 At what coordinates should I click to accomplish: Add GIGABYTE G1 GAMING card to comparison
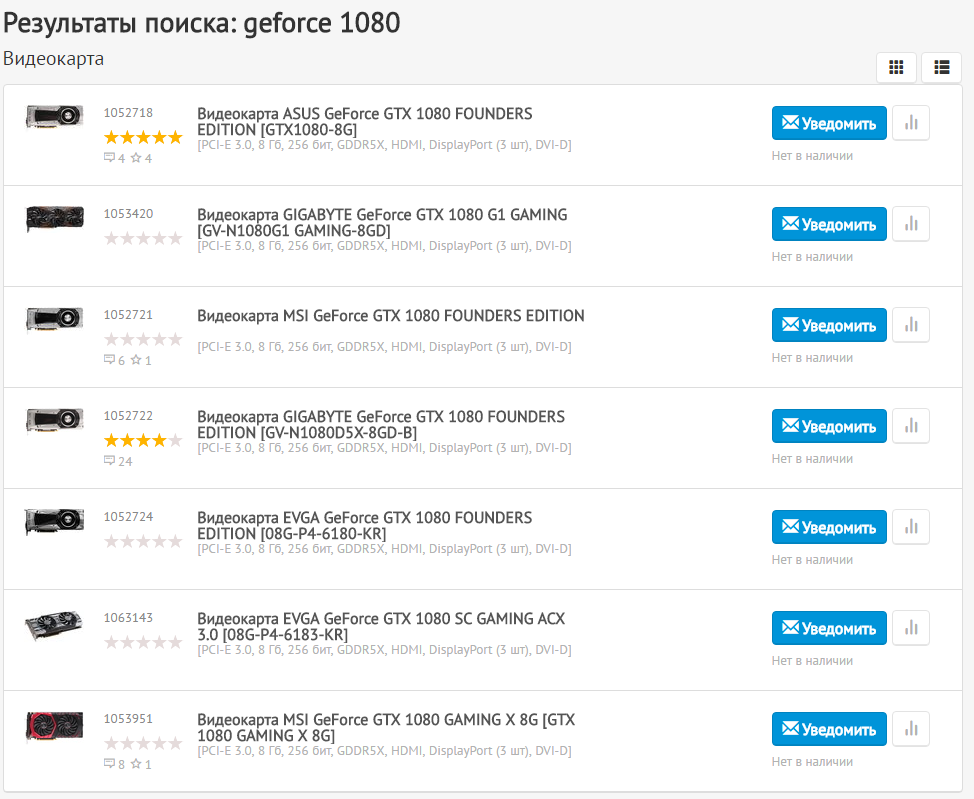click(911, 224)
